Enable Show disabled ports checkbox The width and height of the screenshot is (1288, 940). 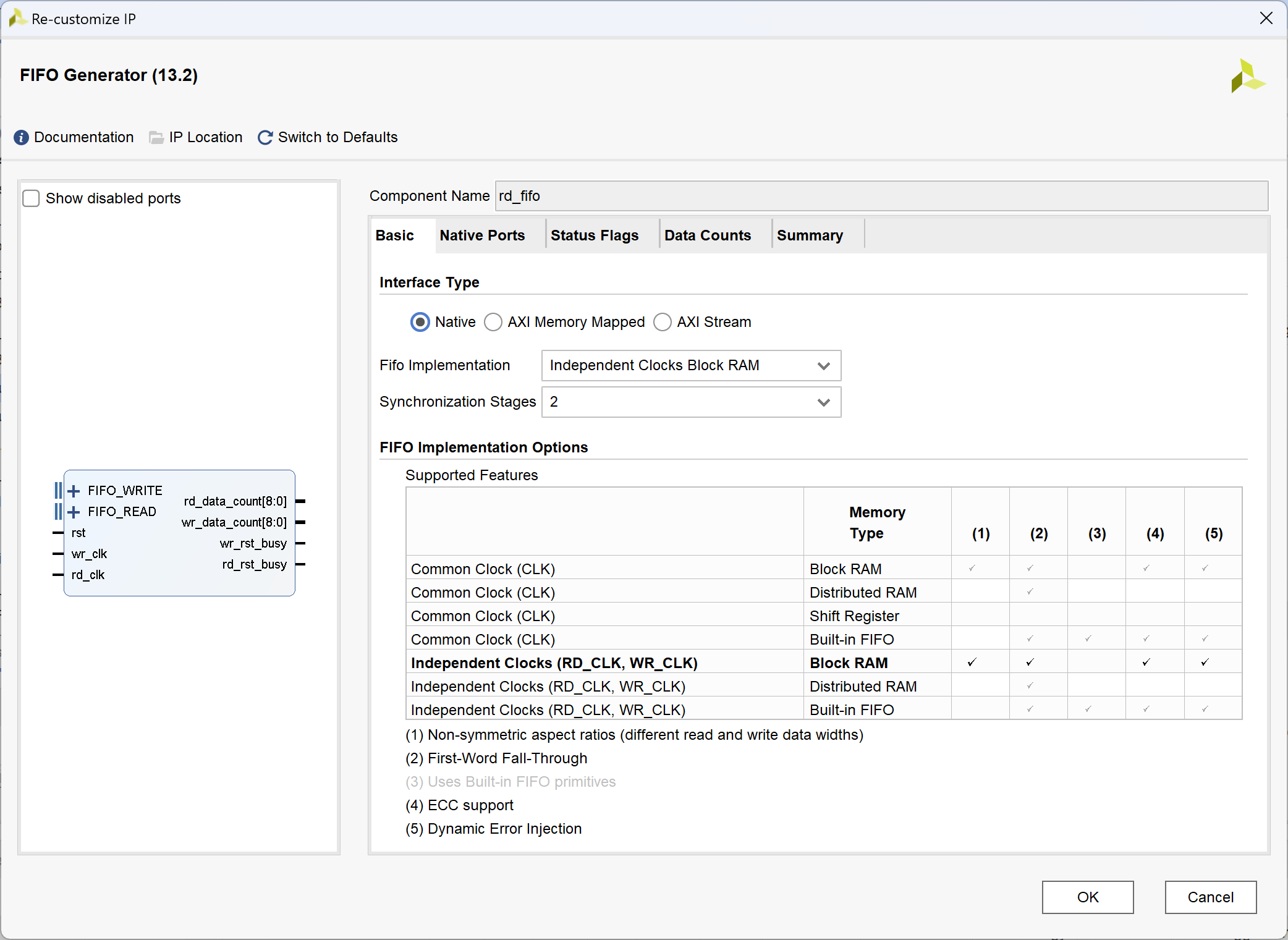click(x=31, y=198)
